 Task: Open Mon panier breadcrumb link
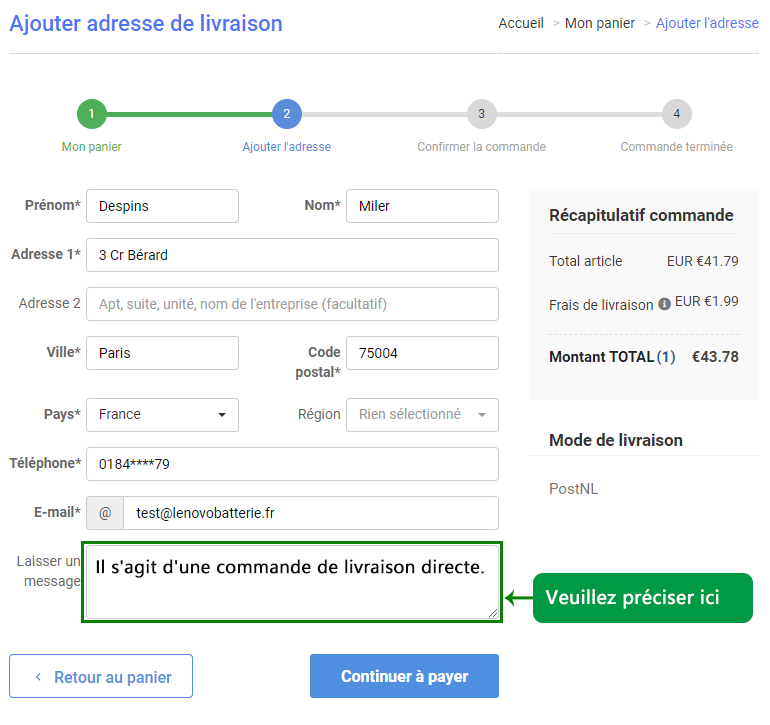pyautogui.click(x=600, y=23)
